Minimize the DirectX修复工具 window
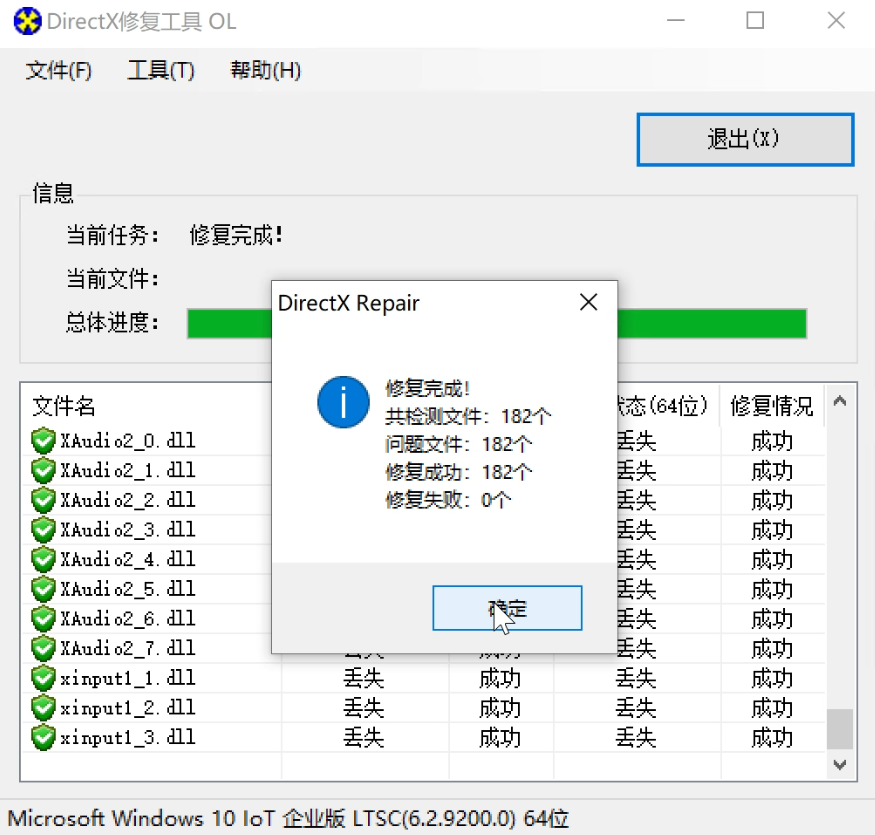The height and width of the screenshot is (835, 875). (x=675, y=21)
